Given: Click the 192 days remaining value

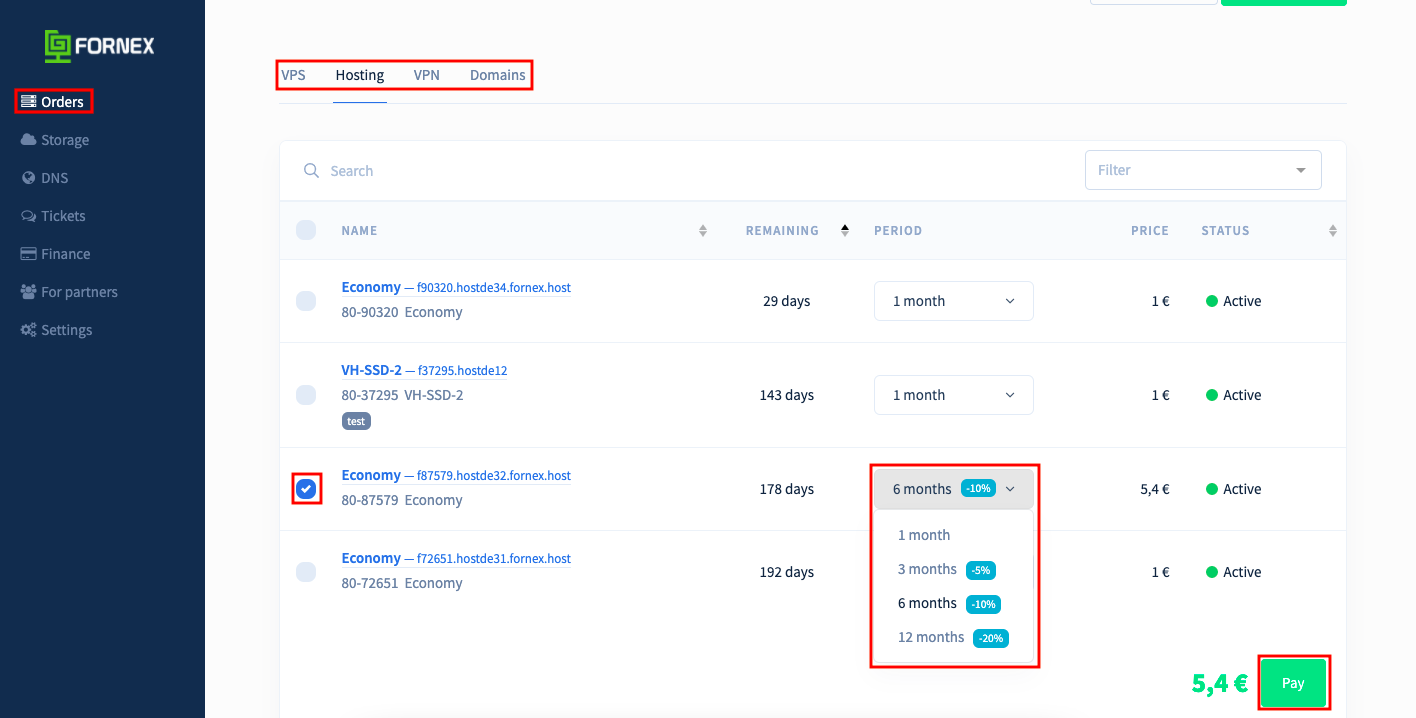Looking at the screenshot, I should 786,572.
